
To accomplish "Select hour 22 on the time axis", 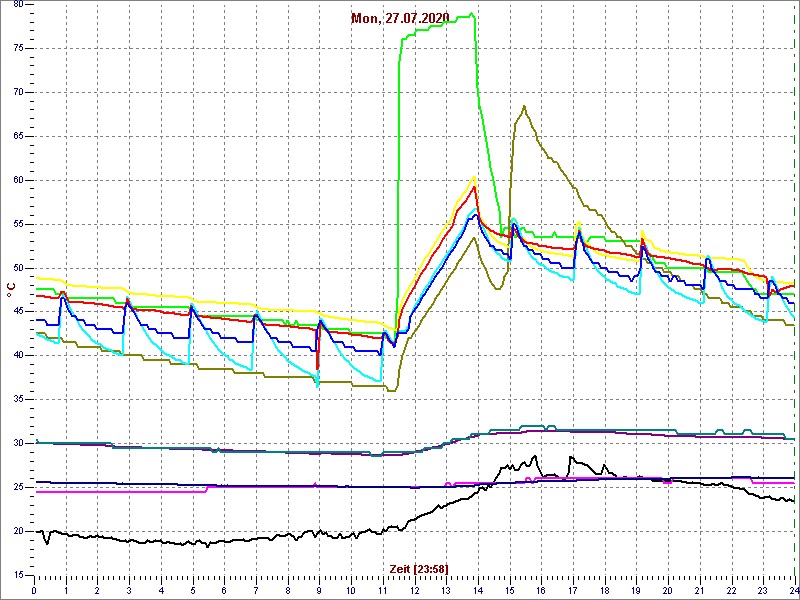I will (731, 589).
